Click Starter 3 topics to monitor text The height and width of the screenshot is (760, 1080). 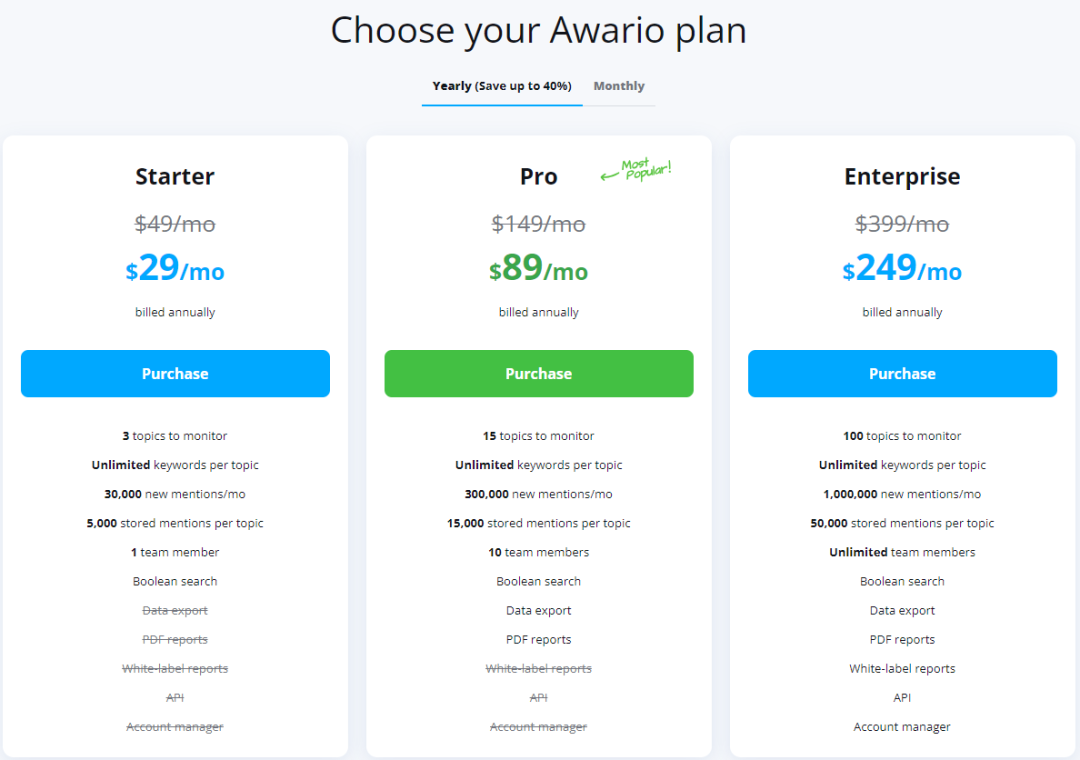tap(175, 436)
